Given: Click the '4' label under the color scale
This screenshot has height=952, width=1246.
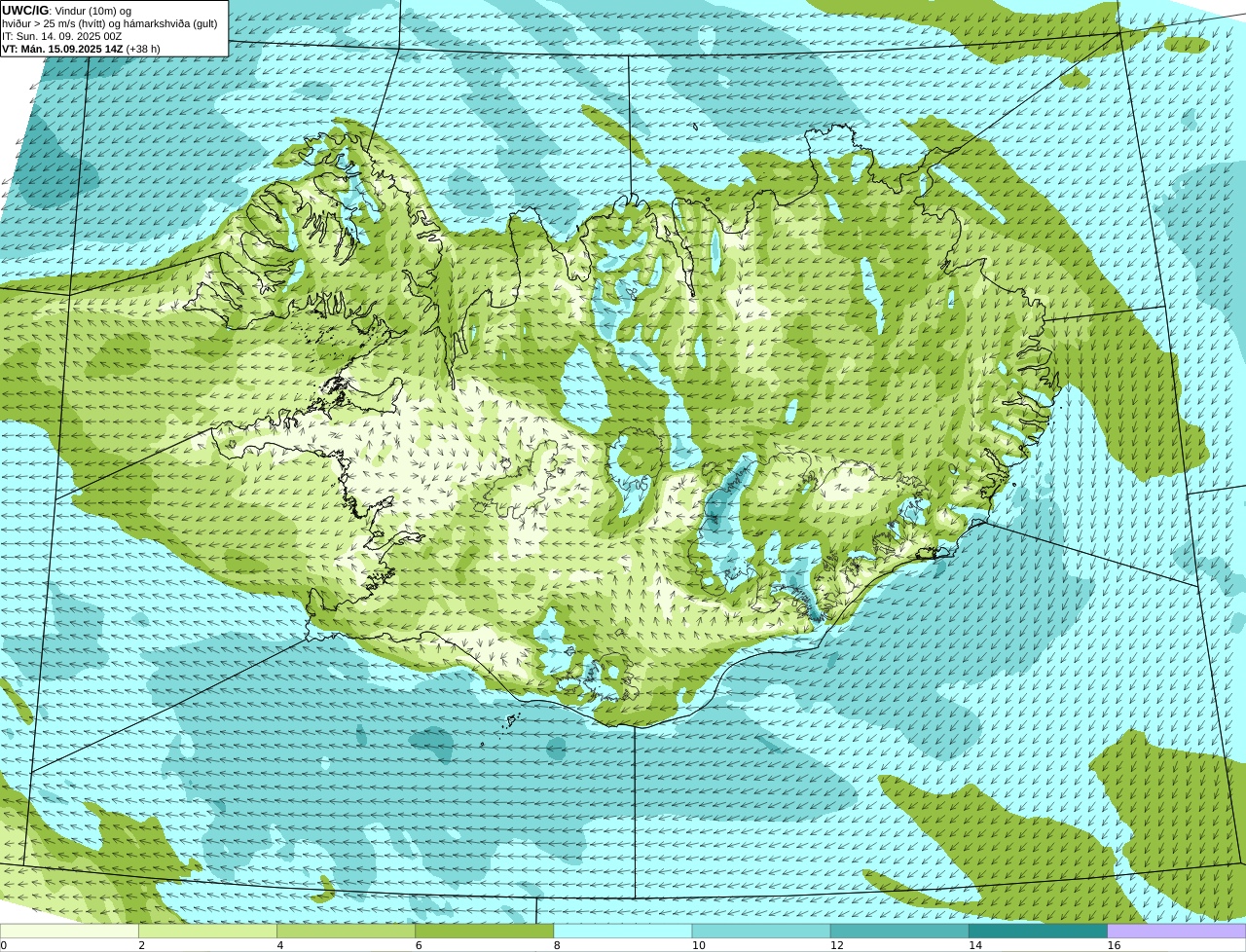Looking at the screenshot, I should pos(279,945).
